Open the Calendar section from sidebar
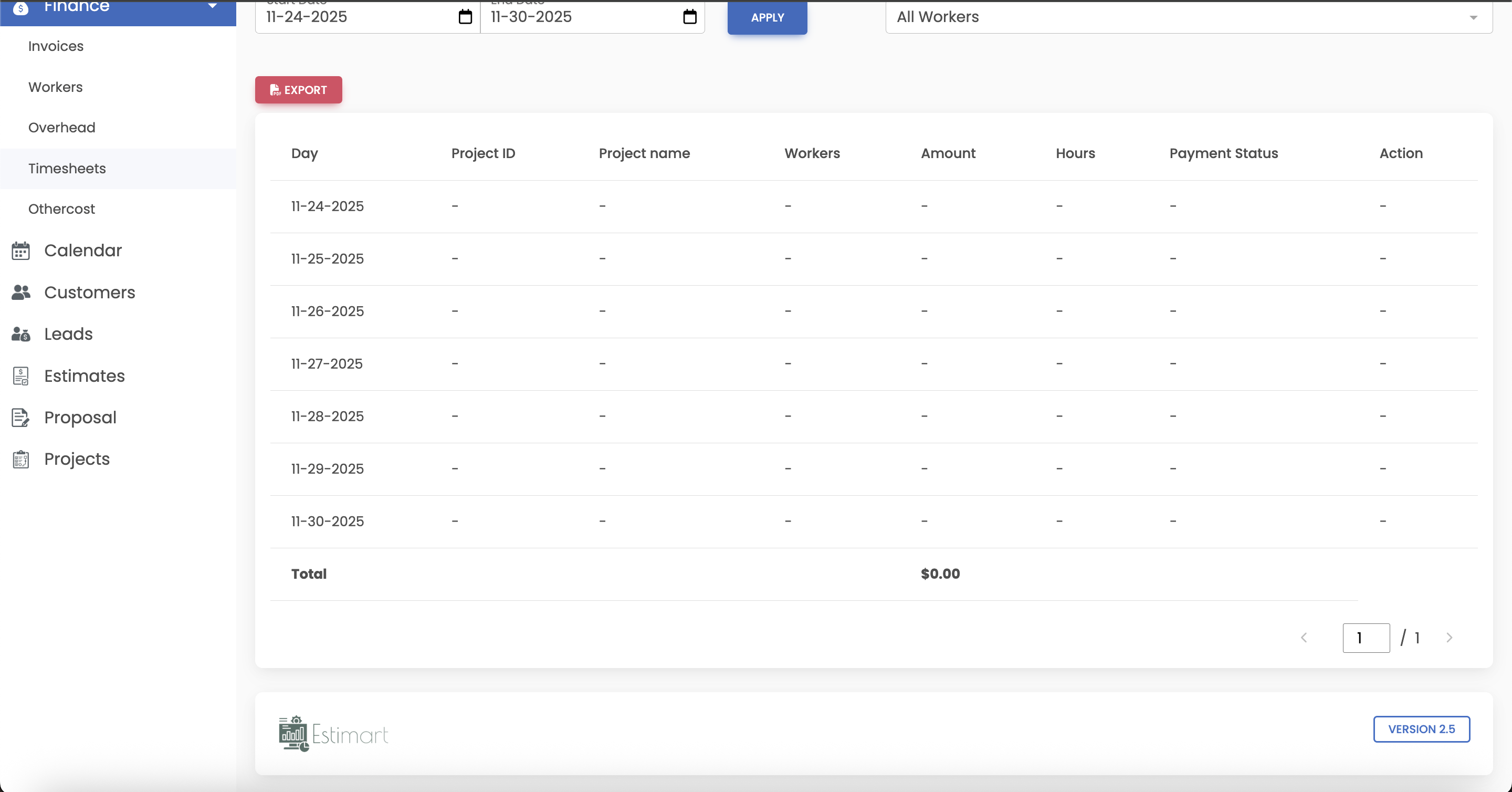Viewport: 1512px width, 792px height. [21, 250]
